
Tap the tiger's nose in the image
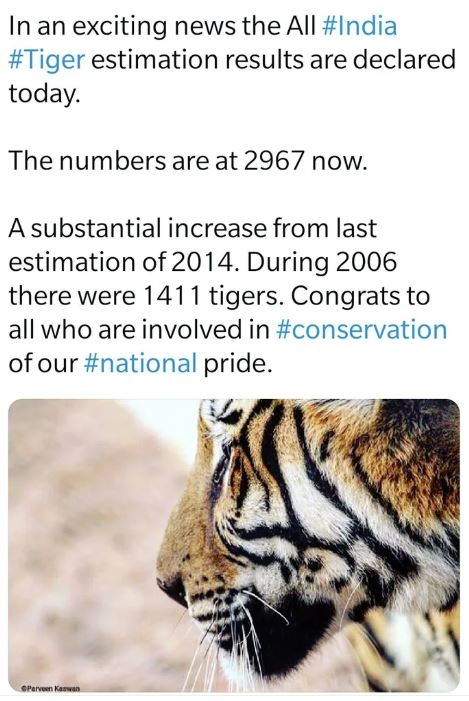pos(172,588)
